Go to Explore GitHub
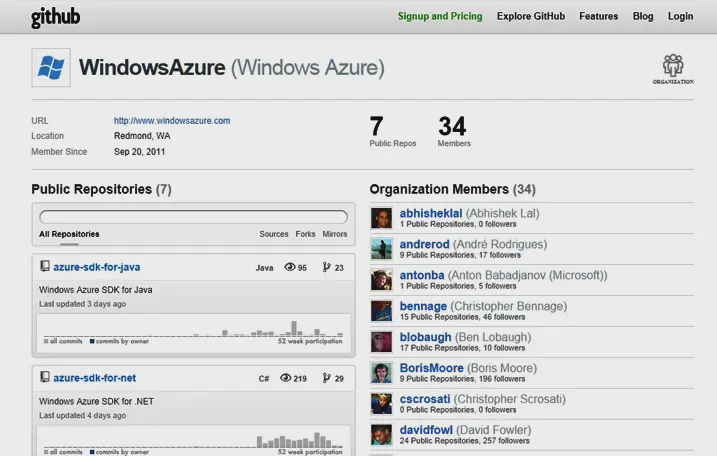Viewport: 717px width, 456px height. click(530, 16)
